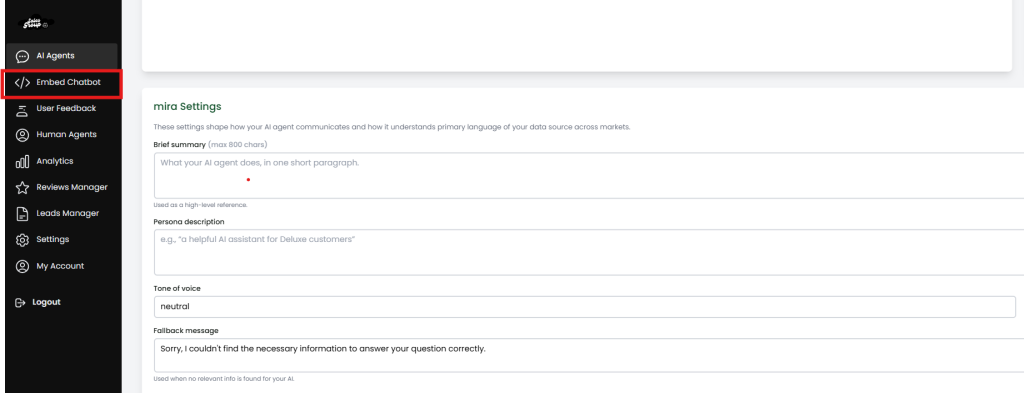Go to My Account page
The height and width of the screenshot is (393, 1024).
(x=61, y=266)
